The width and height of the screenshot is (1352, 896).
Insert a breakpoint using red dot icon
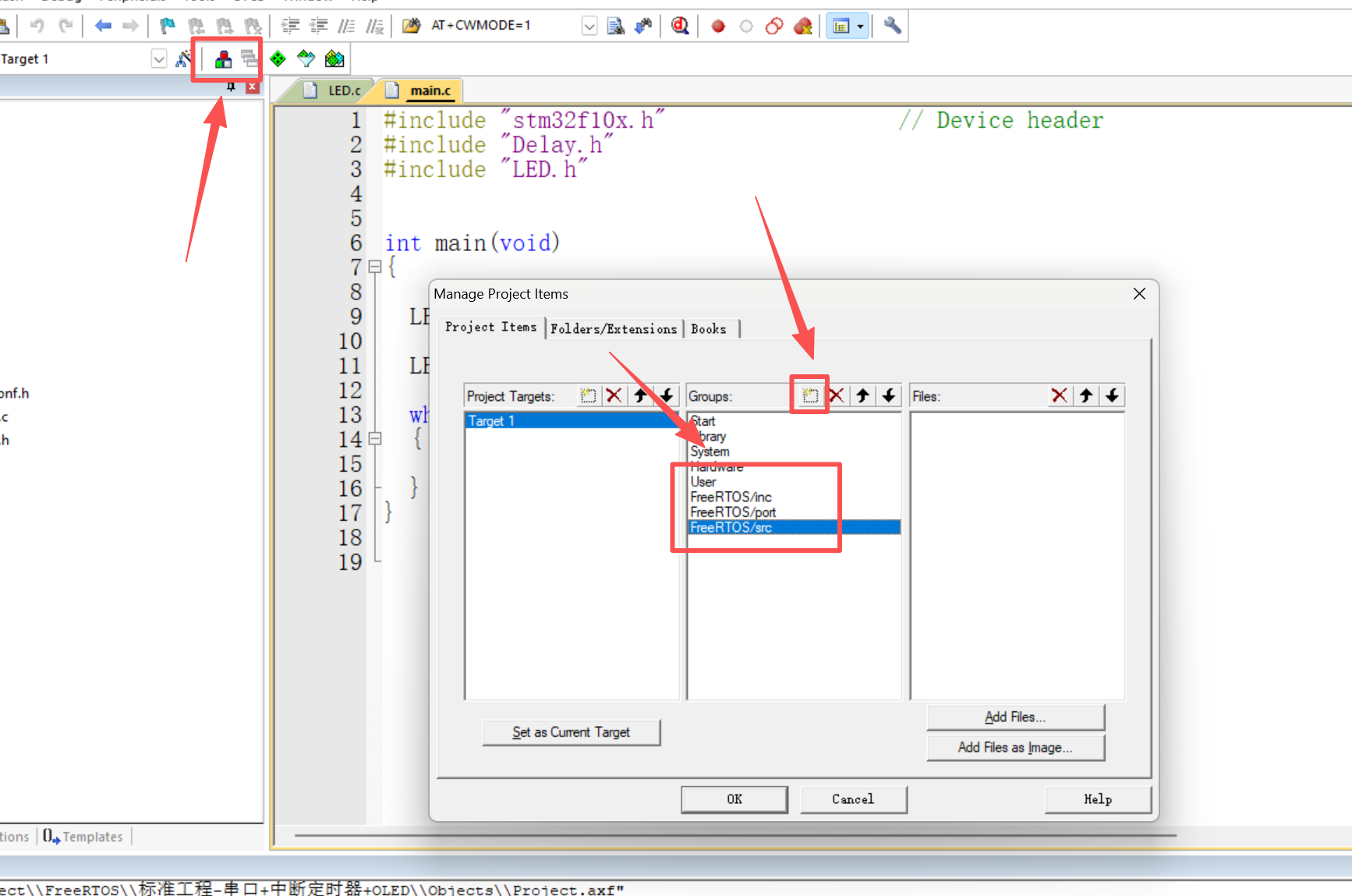(718, 27)
